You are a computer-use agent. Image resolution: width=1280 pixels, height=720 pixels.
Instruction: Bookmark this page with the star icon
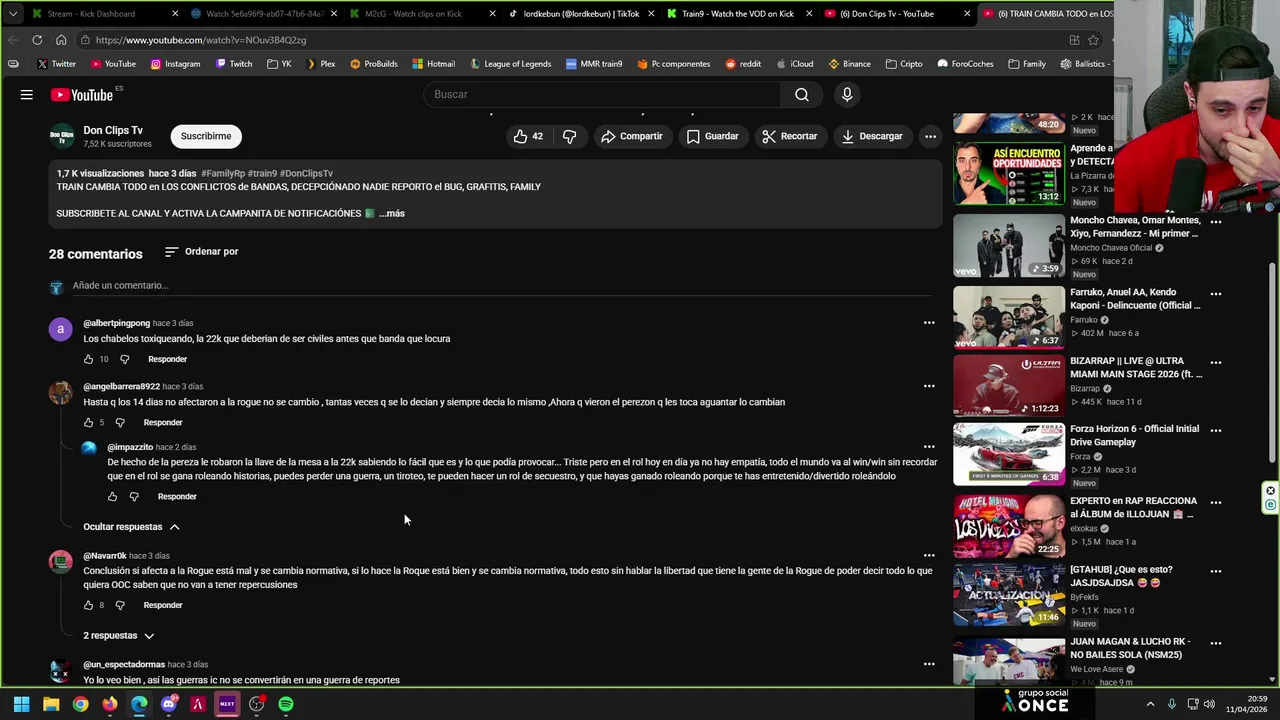1093,40
